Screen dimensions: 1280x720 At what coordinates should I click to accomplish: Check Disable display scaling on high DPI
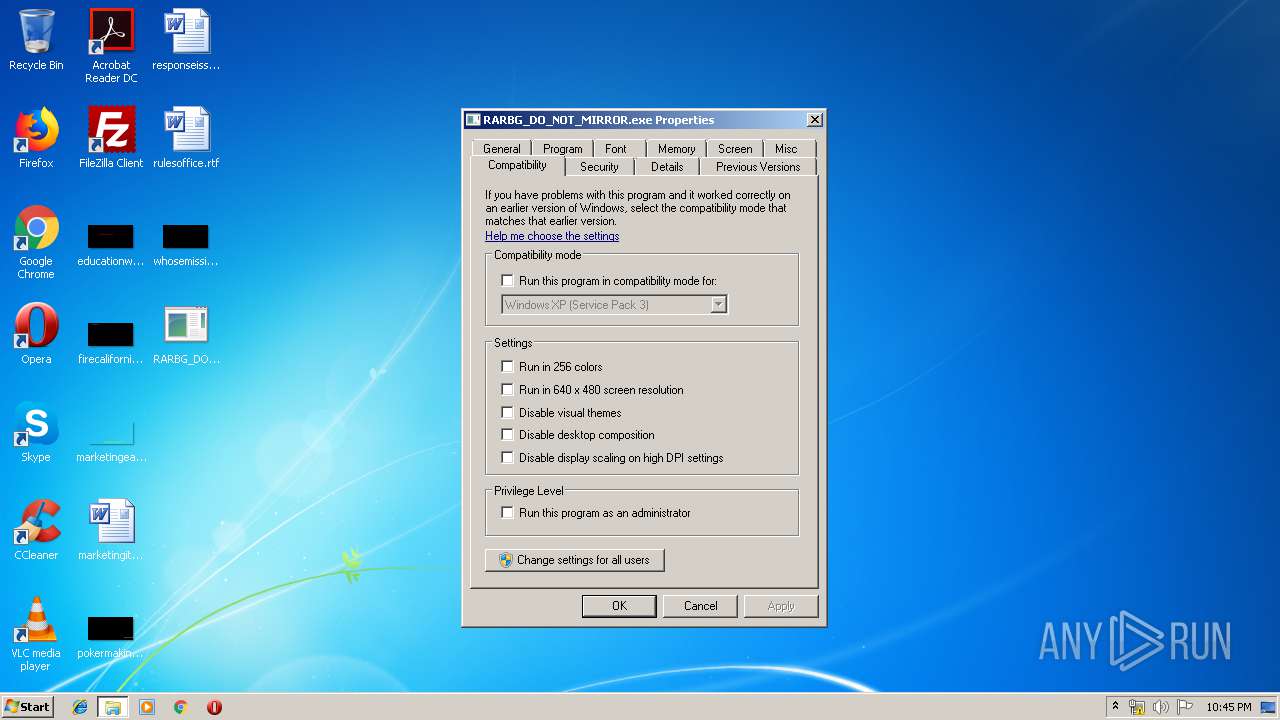[x=507, y=458]
